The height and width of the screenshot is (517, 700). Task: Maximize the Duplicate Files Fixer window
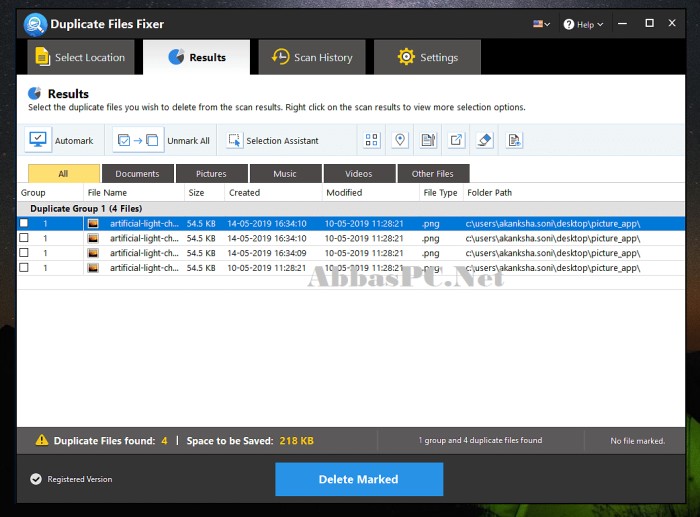tap(650, 23)
